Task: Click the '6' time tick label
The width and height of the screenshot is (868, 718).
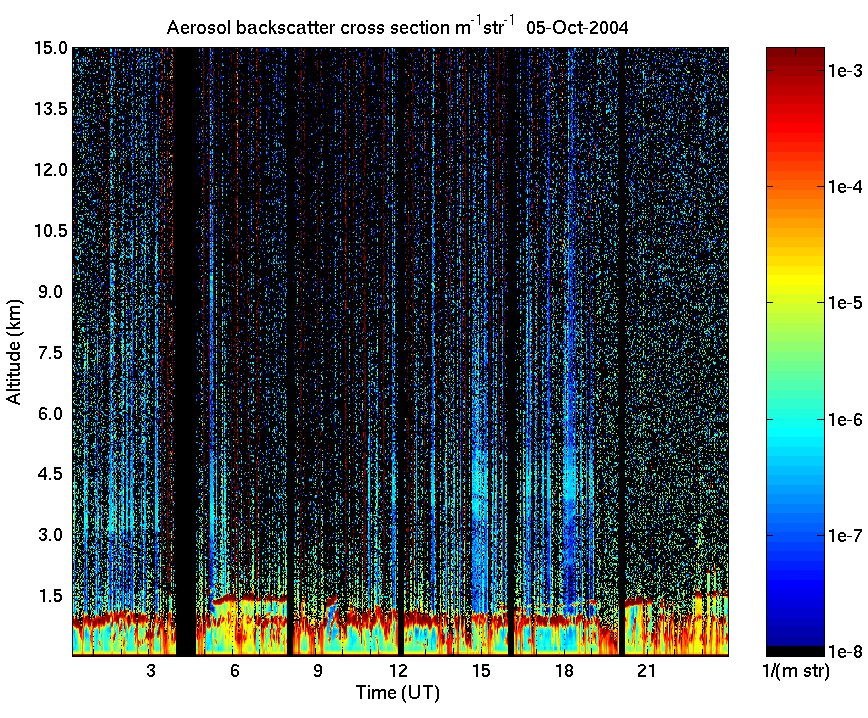Action: coord(234,671)
